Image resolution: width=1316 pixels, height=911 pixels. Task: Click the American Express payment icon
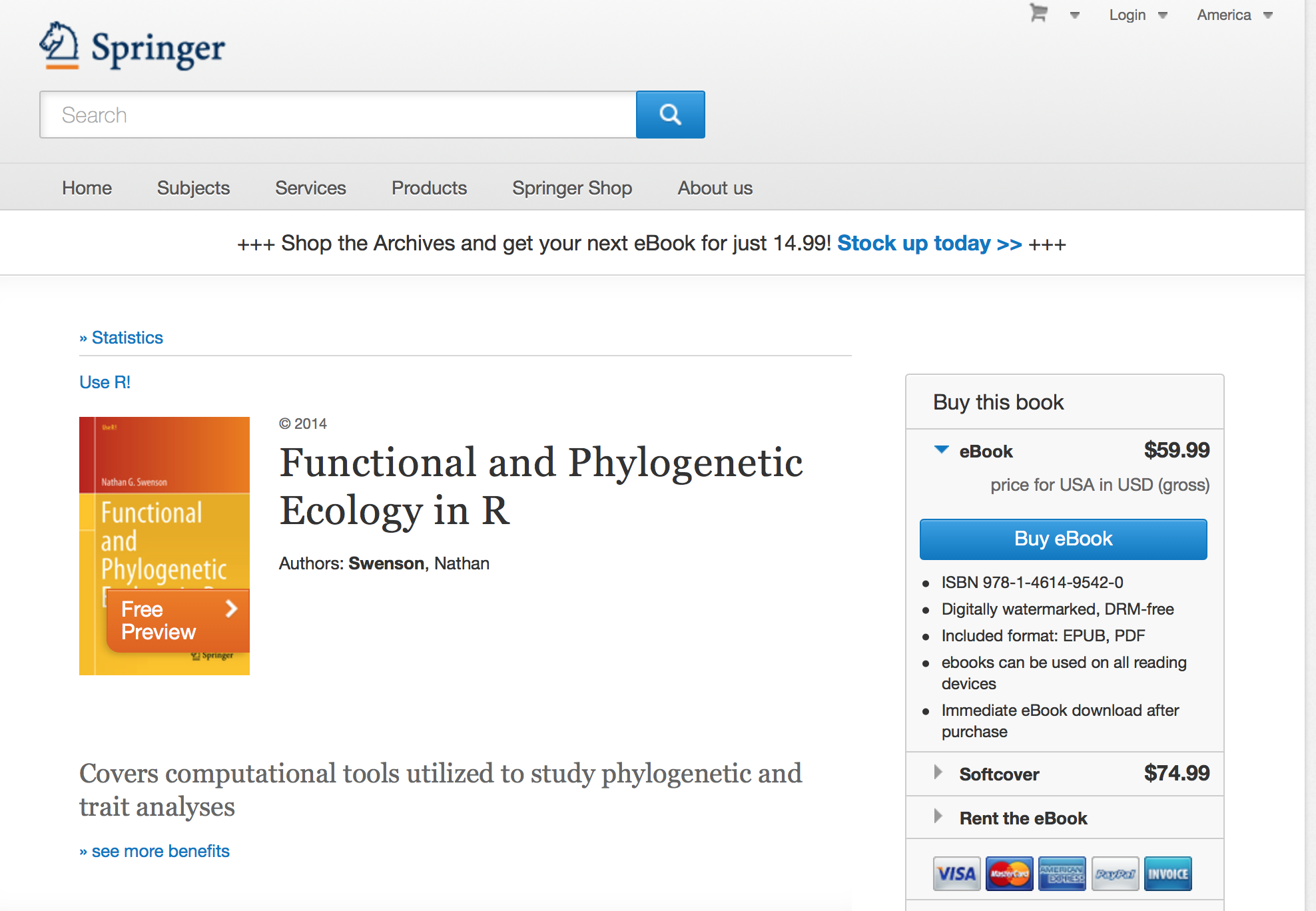pyautogui.click(x=1062, y=874)
